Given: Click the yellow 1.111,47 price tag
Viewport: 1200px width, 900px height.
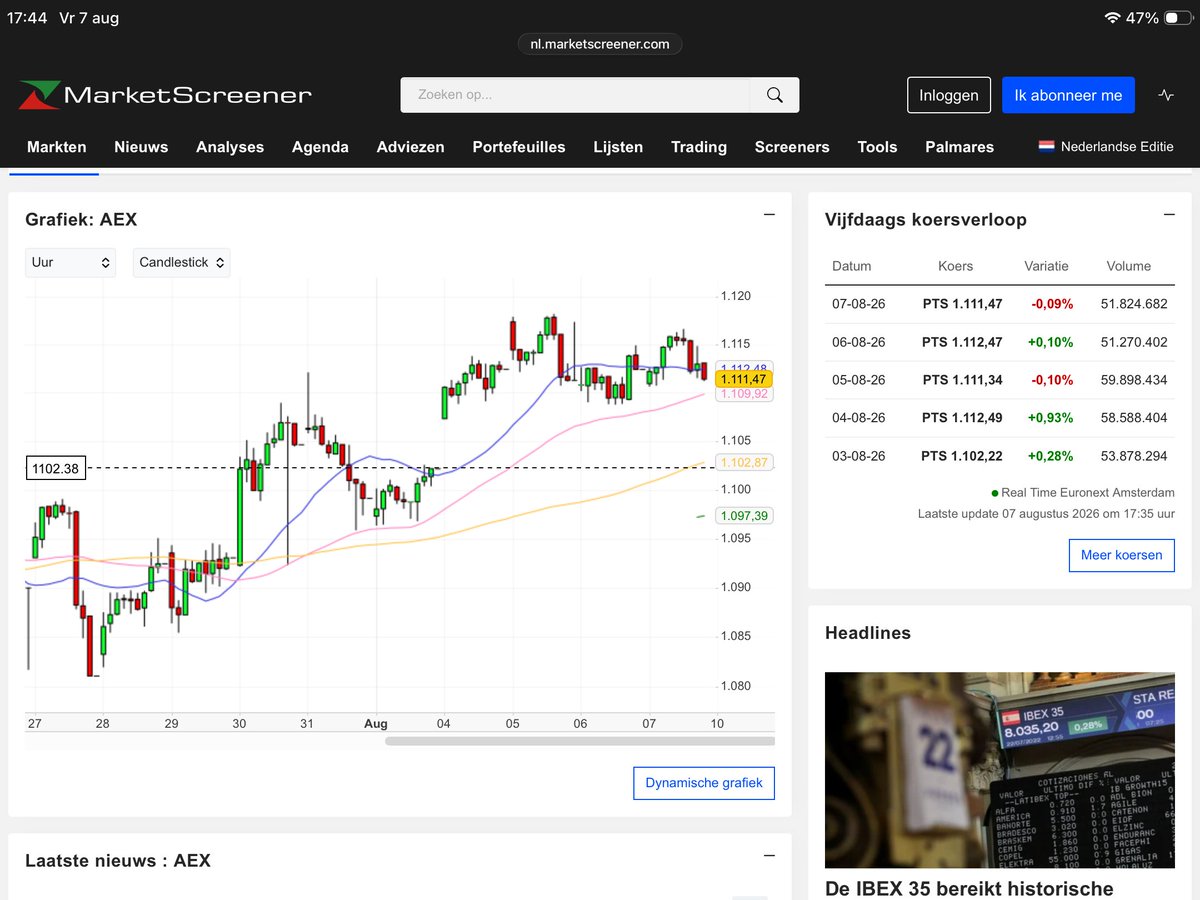Looking at the screenshot, I should (x=743, y=379).
